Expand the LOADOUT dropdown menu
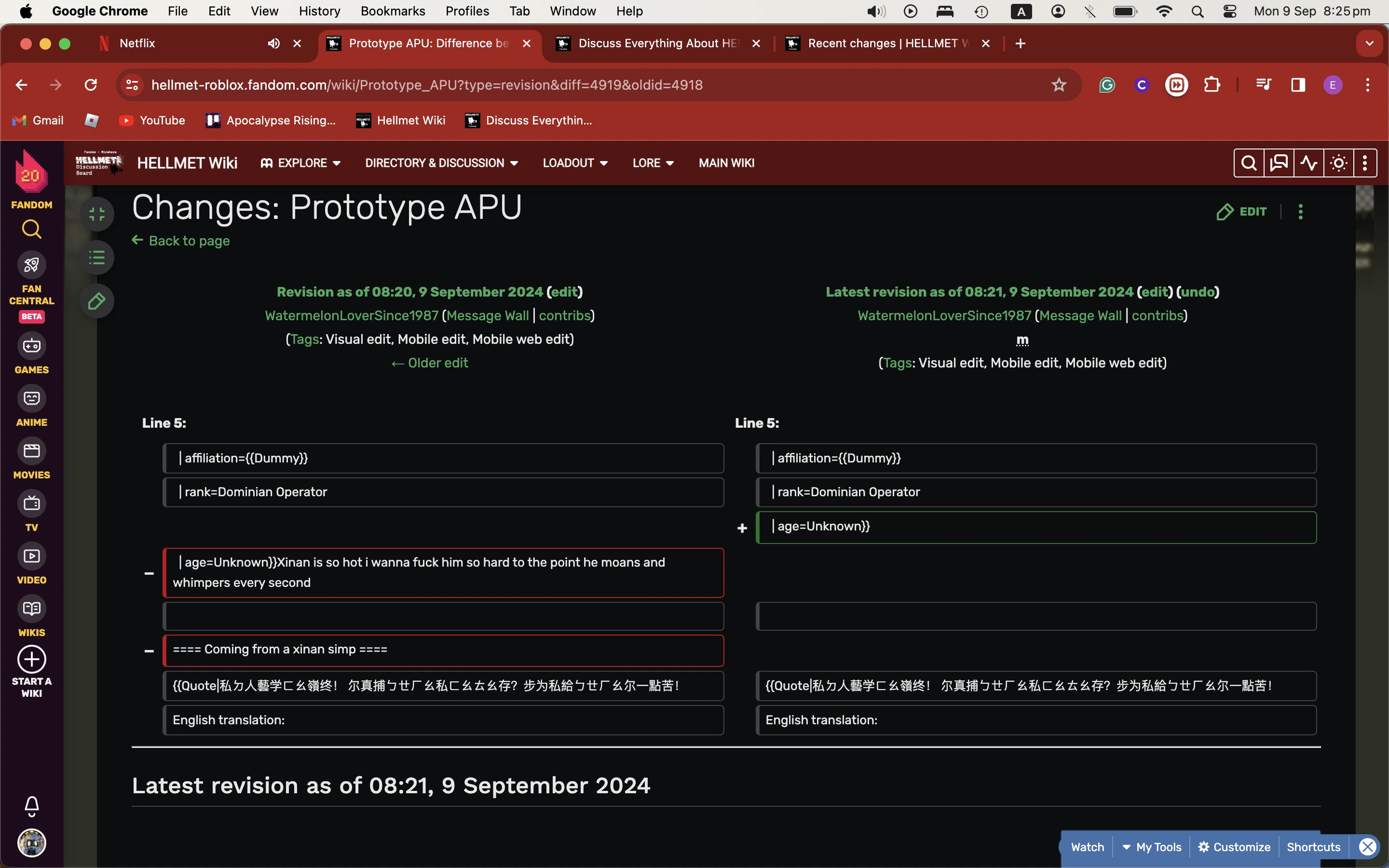 click(x=575, y=163)
